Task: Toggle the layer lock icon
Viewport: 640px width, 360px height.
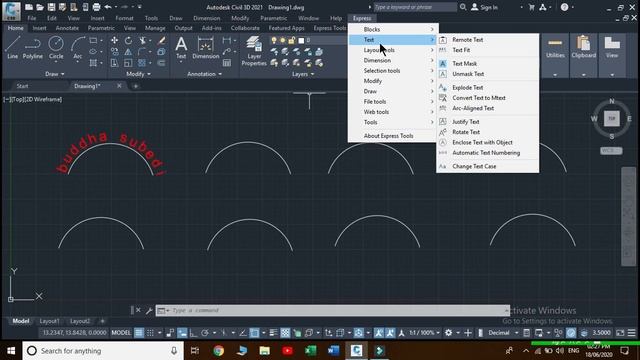Action: point(291,40)
